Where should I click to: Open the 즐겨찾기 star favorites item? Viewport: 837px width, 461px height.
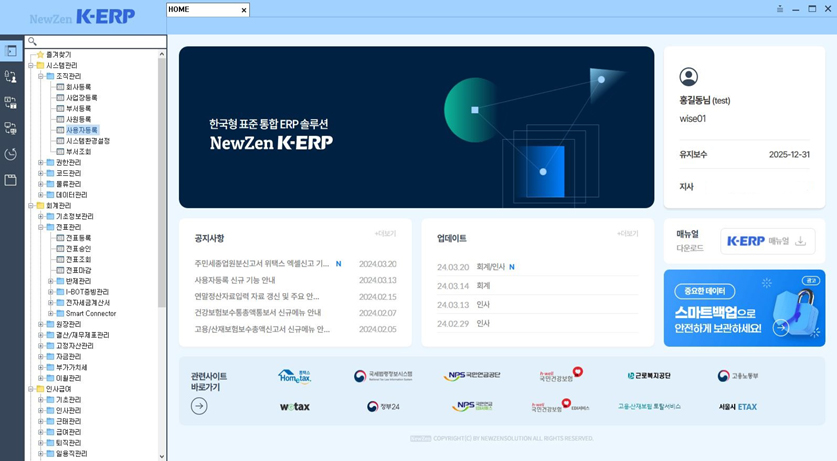(x=58, y=55)
